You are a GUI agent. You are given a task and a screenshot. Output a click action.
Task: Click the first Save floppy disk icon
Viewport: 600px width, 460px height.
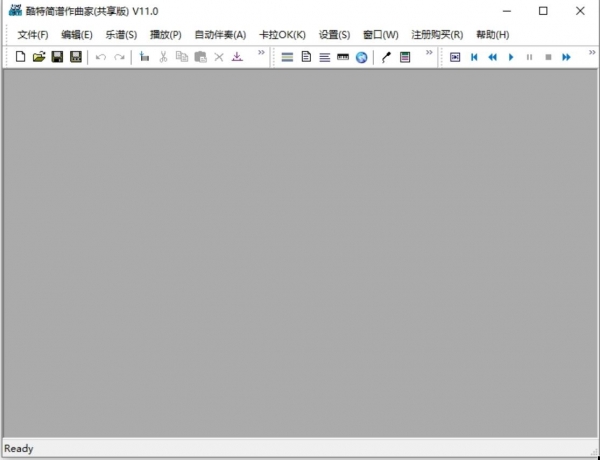(x=57, y=57)
